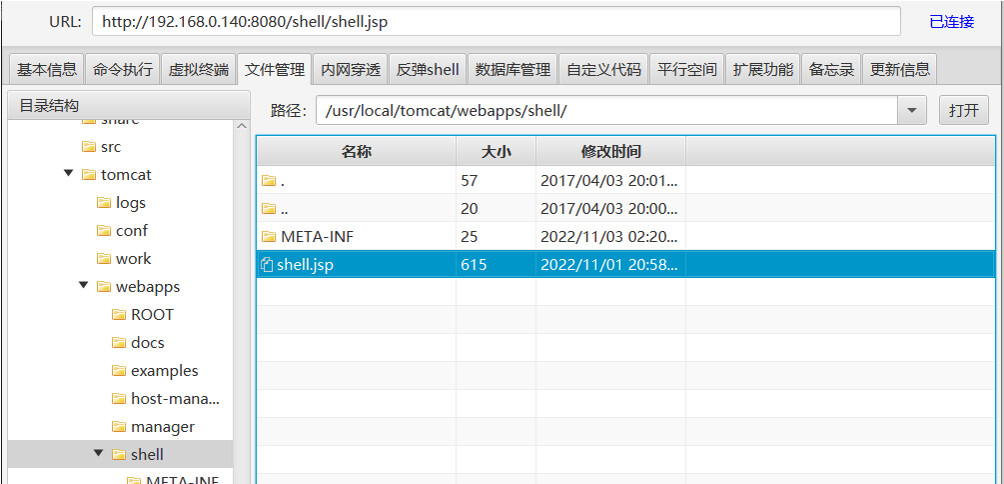Image resolution: width=1004 pixels, height=484 pixels.
Task: Collapse the webapps tree node
Action: click(84, 286)
